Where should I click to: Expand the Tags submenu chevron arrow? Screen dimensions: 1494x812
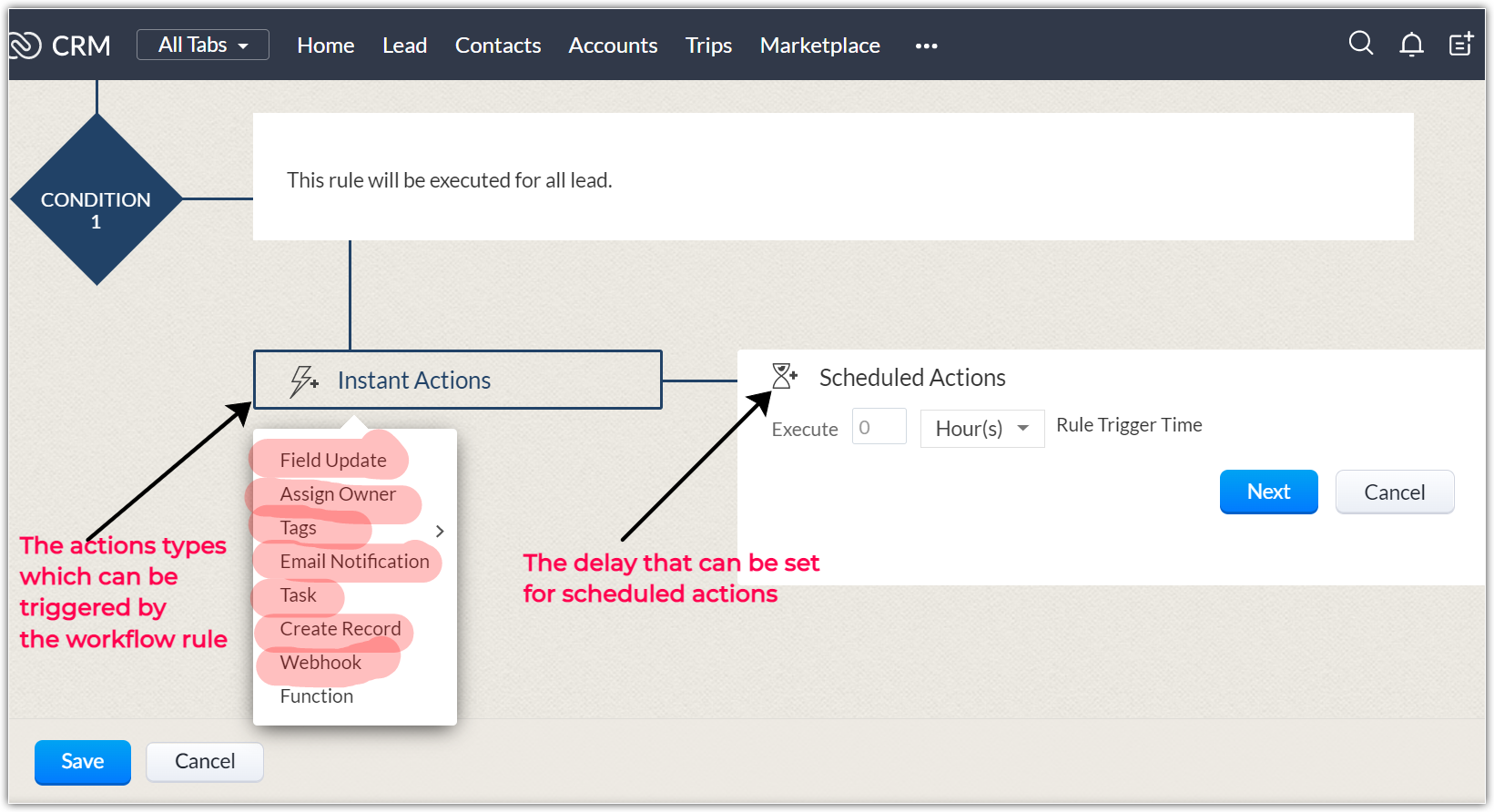coord(440,531)
